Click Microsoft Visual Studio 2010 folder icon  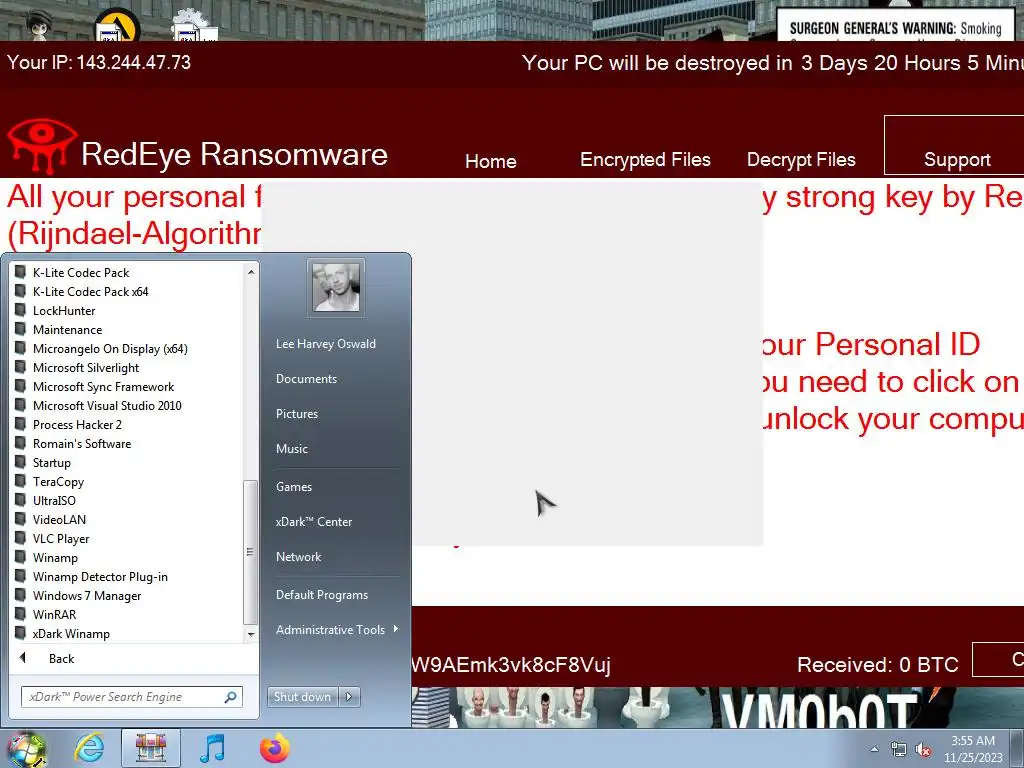20,405
